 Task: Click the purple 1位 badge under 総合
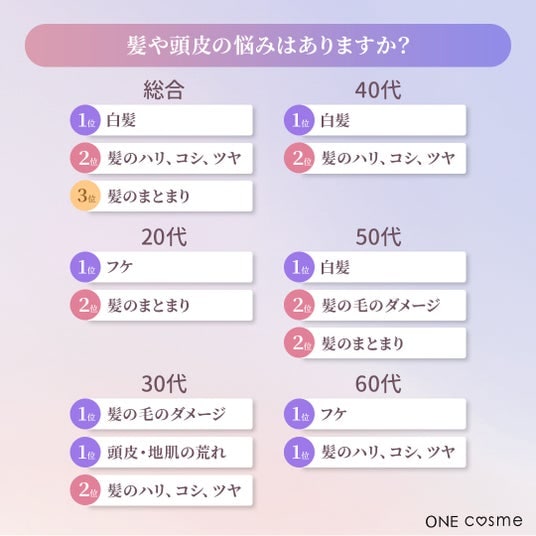pyautogui.click(x=85, y=120)
